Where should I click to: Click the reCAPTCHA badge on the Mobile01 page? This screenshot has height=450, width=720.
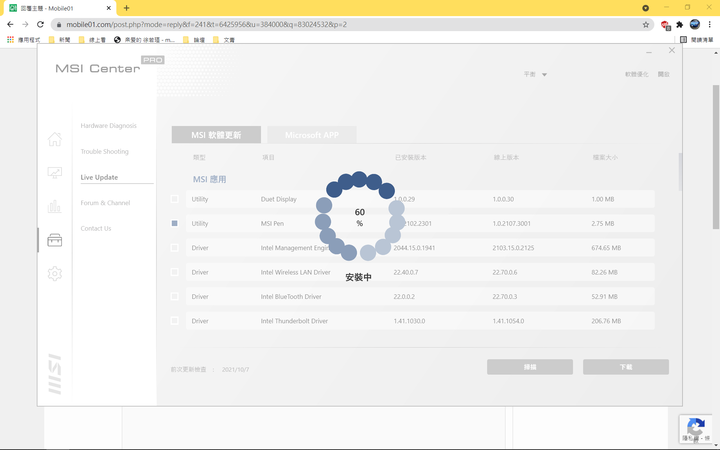(696, 429)
